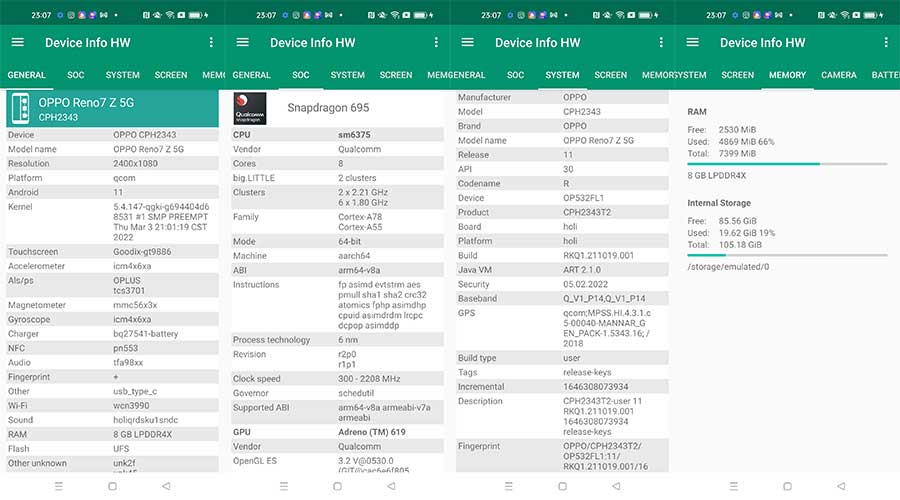This screenshot has width=900, height=500.
Task: Tap Security value 05.02.2022
Action: pyautogui.click(x=584, y=284)
